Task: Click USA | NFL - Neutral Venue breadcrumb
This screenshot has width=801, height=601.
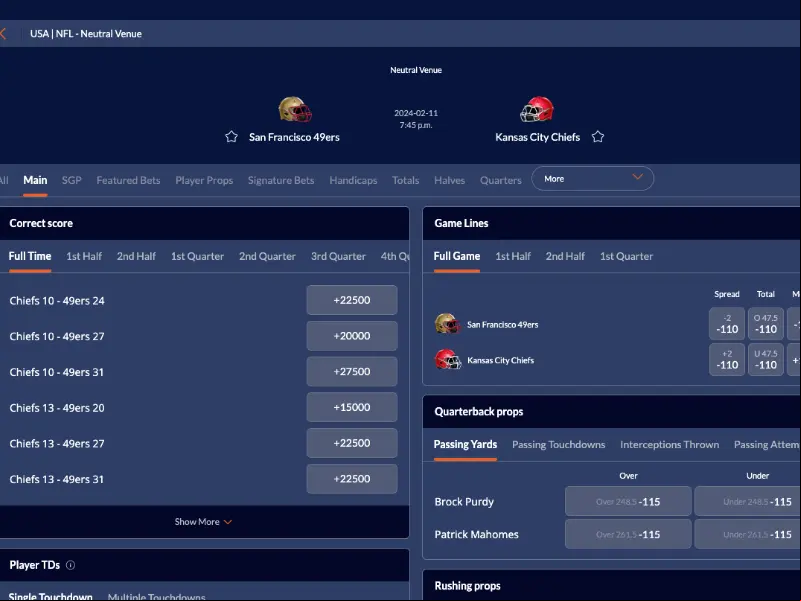Action: (86, 34)
